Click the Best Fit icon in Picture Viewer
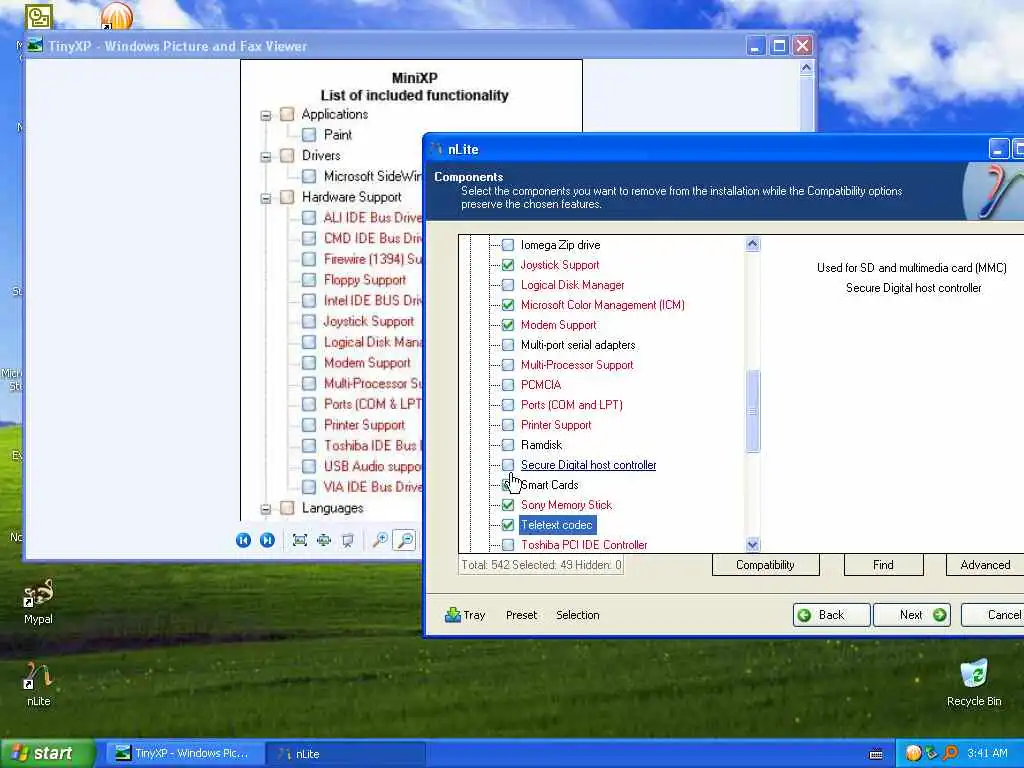This screenshot has width=1024, height=768. click(300, 540)
